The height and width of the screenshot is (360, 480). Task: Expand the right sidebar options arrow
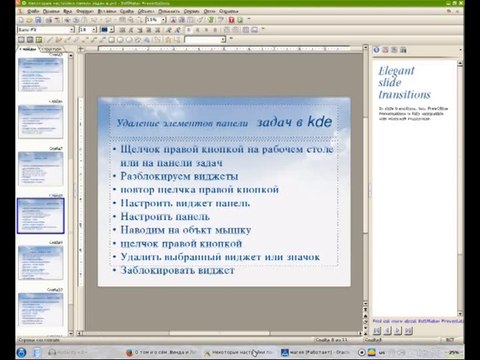point(460,50)
